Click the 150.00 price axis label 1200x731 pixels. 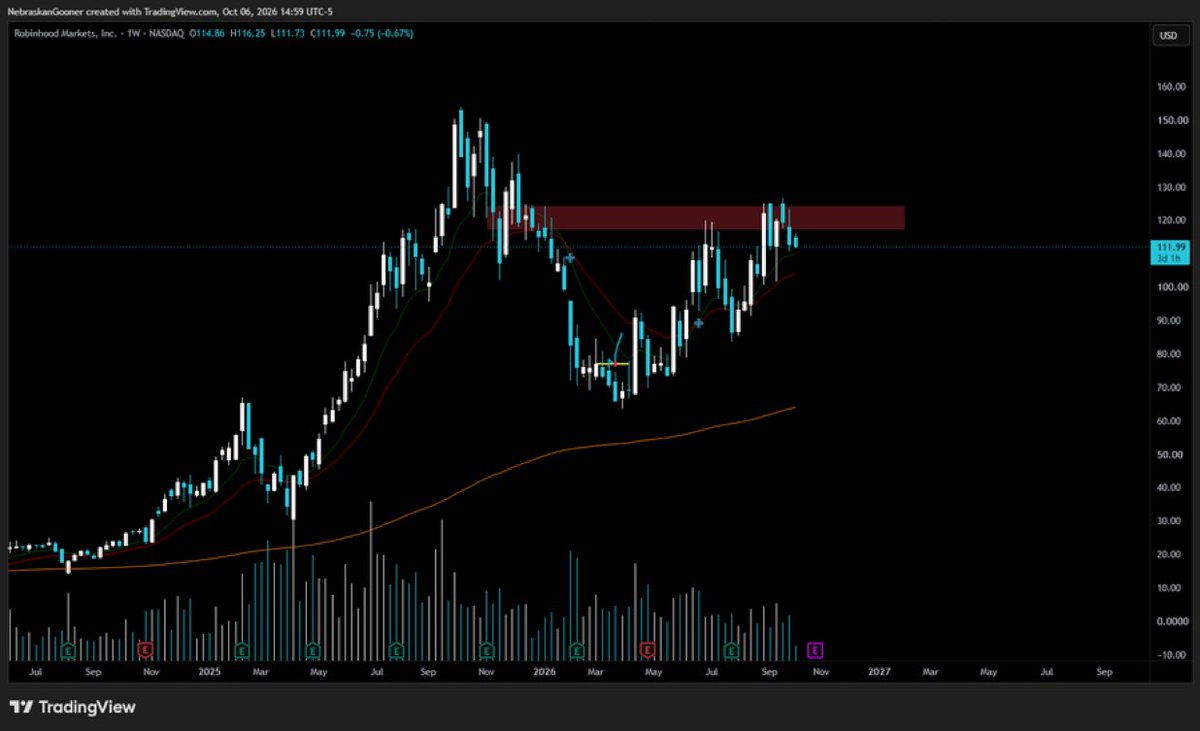[x=1170, y=120]
